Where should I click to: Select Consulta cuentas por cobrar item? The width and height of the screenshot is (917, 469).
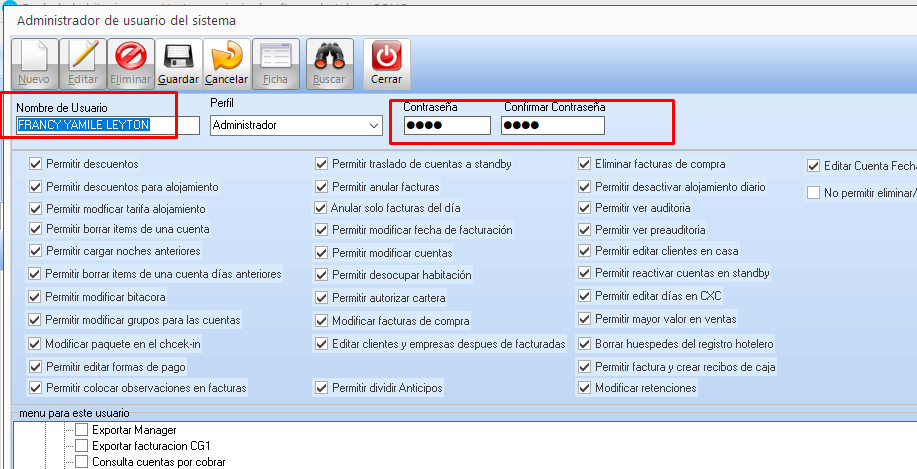158,462
